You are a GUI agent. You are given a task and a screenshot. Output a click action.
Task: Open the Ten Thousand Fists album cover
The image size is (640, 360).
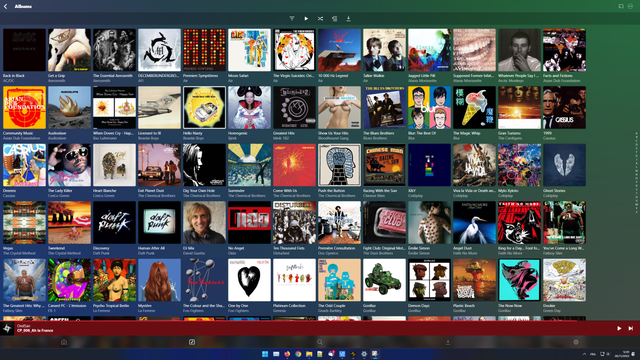tap(294, 222)
